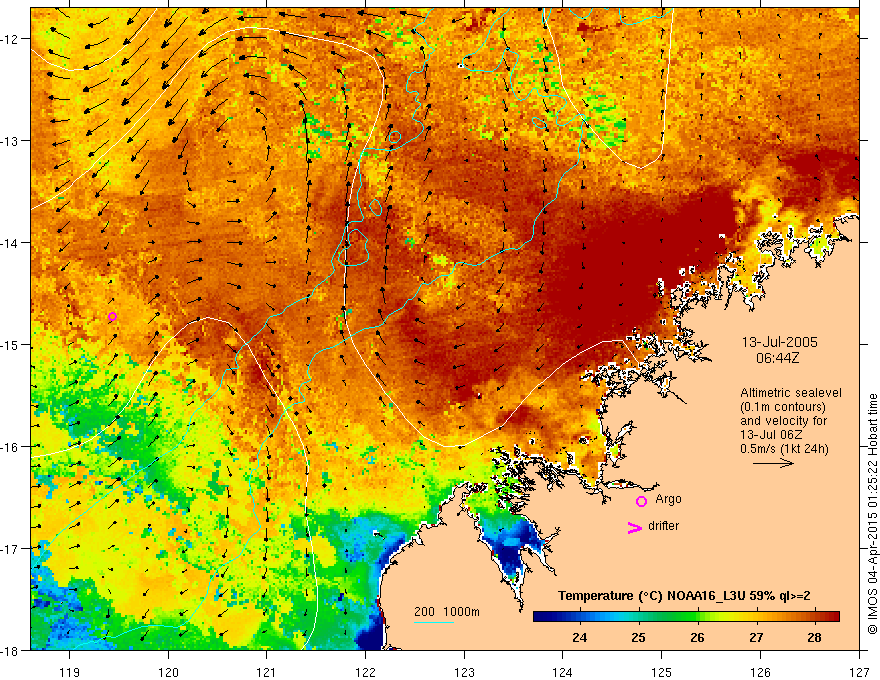Click the '13-Jul 06Z' text line
This screenshot has height=680, width=880.
771,435
